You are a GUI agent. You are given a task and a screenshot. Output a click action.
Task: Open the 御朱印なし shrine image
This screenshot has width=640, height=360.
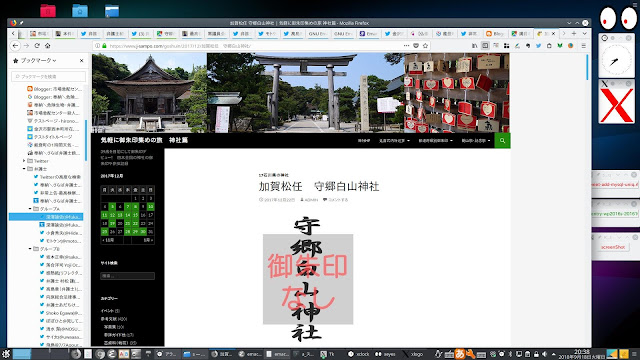tap(308, 279)
